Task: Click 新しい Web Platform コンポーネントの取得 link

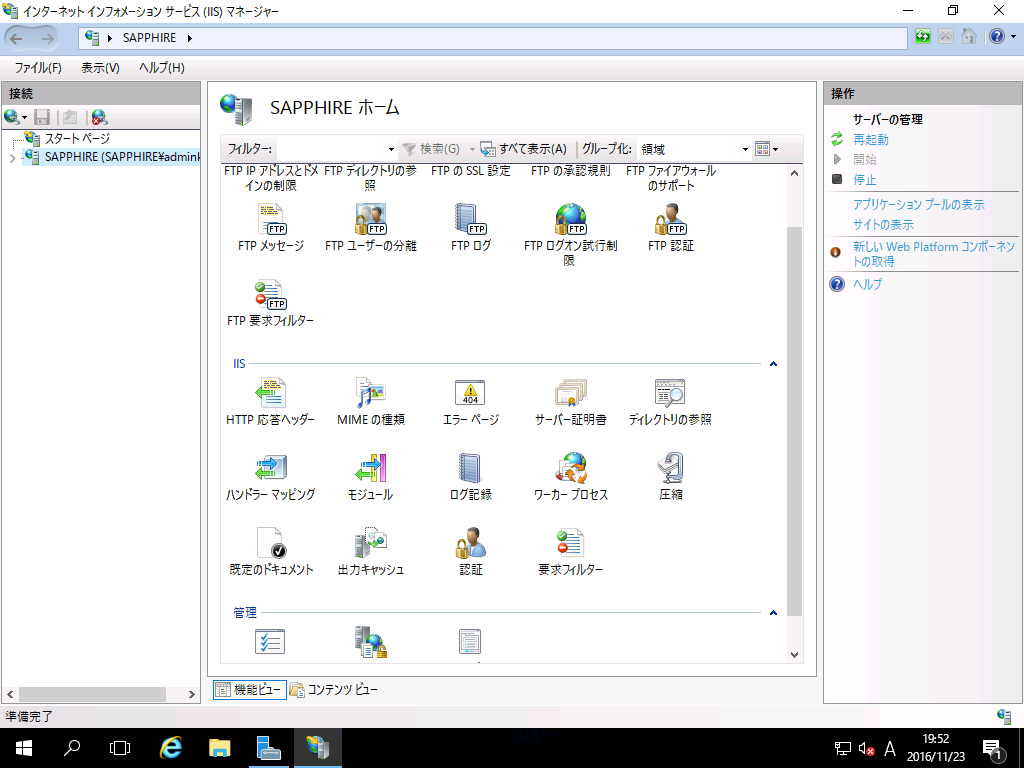Action: [x=934, y=254]
